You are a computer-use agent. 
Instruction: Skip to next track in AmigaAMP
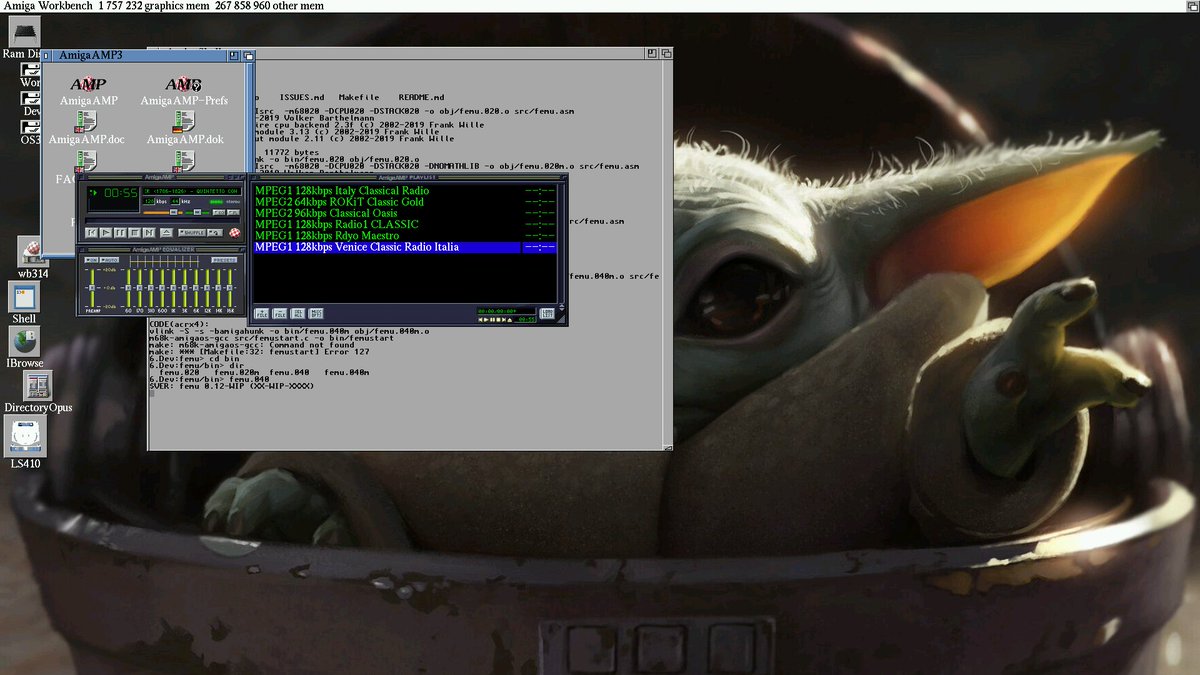pyautogui.click(x=149, y=233)
